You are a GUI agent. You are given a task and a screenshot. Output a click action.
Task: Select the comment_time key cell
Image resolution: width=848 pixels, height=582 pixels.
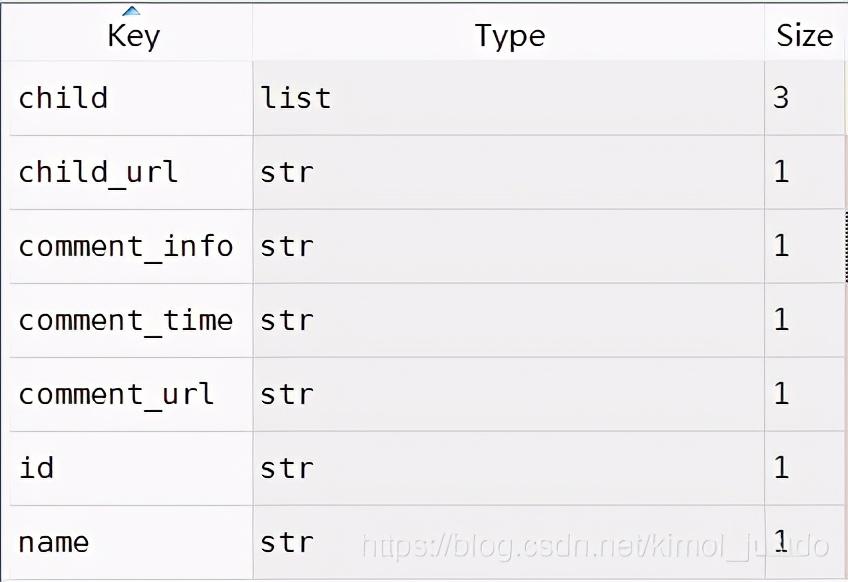pyautogui.click(x=131, y=320)
